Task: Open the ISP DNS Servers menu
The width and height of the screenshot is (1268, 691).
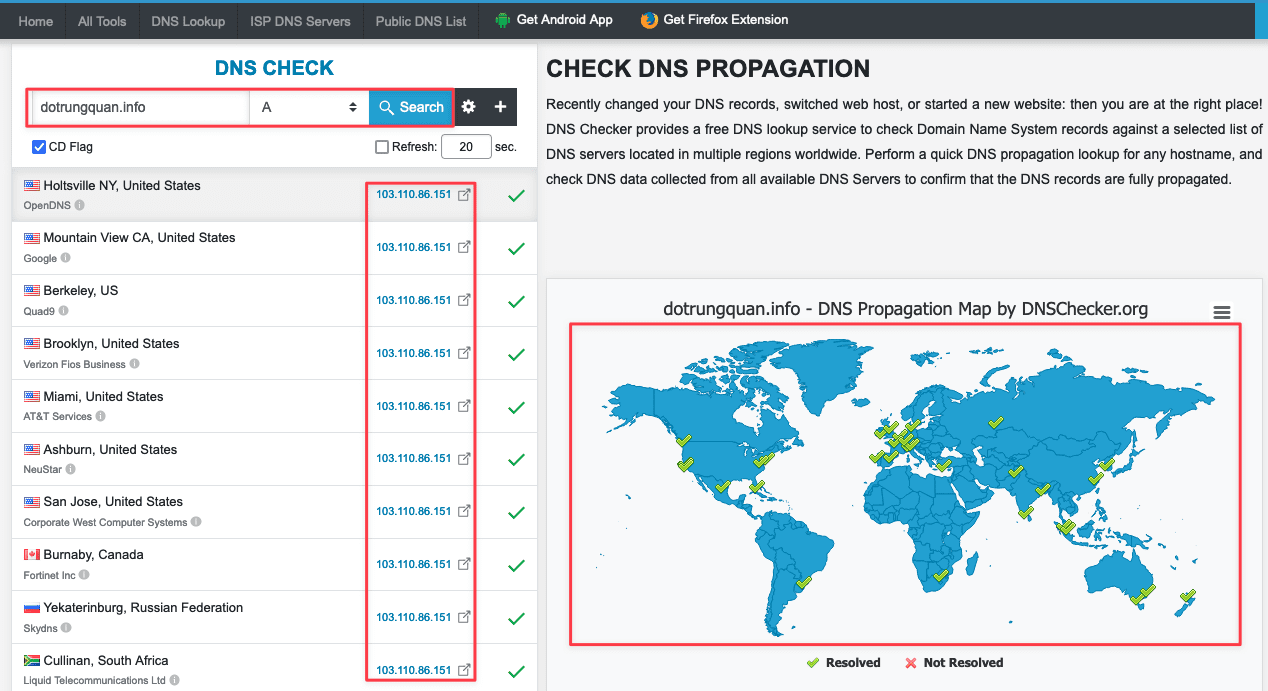Action: [300, 21]
